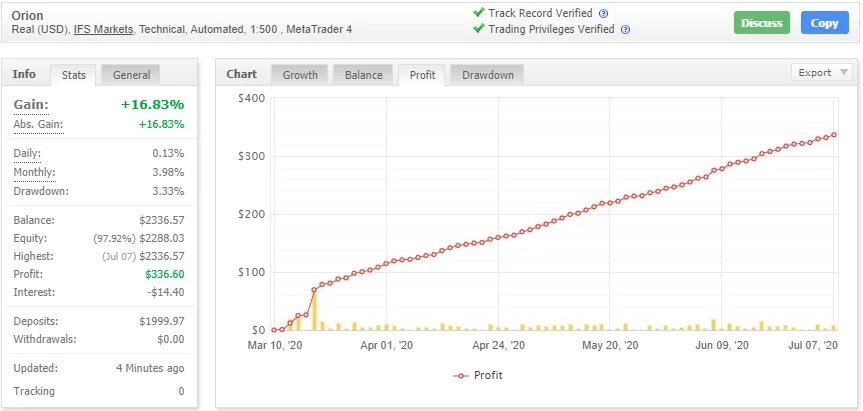
Task: Click the Orion account title
Action: [27, 15]
